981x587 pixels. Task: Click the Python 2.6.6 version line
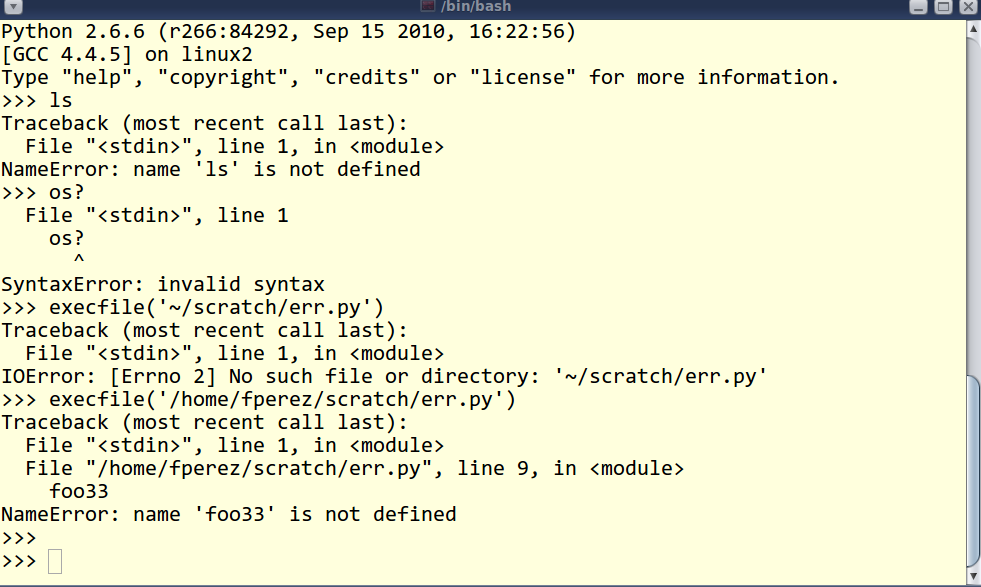[x=288, y=31]
